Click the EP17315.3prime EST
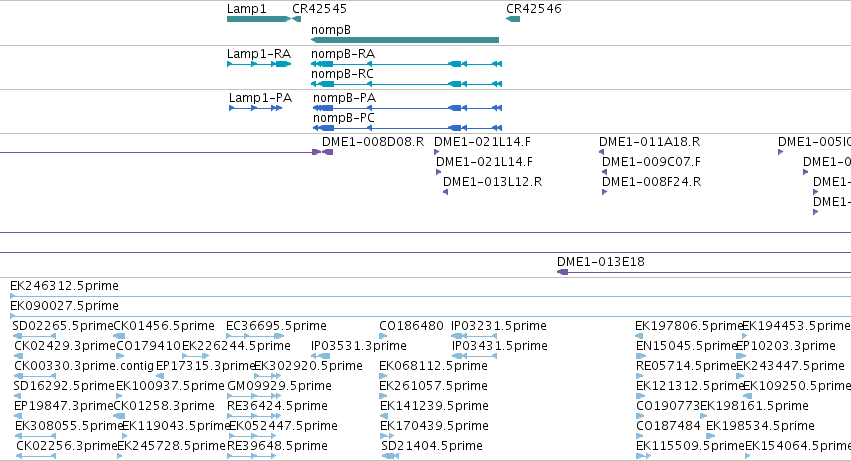This screenshot has height=461, width=851. click(x=160, y=376)
